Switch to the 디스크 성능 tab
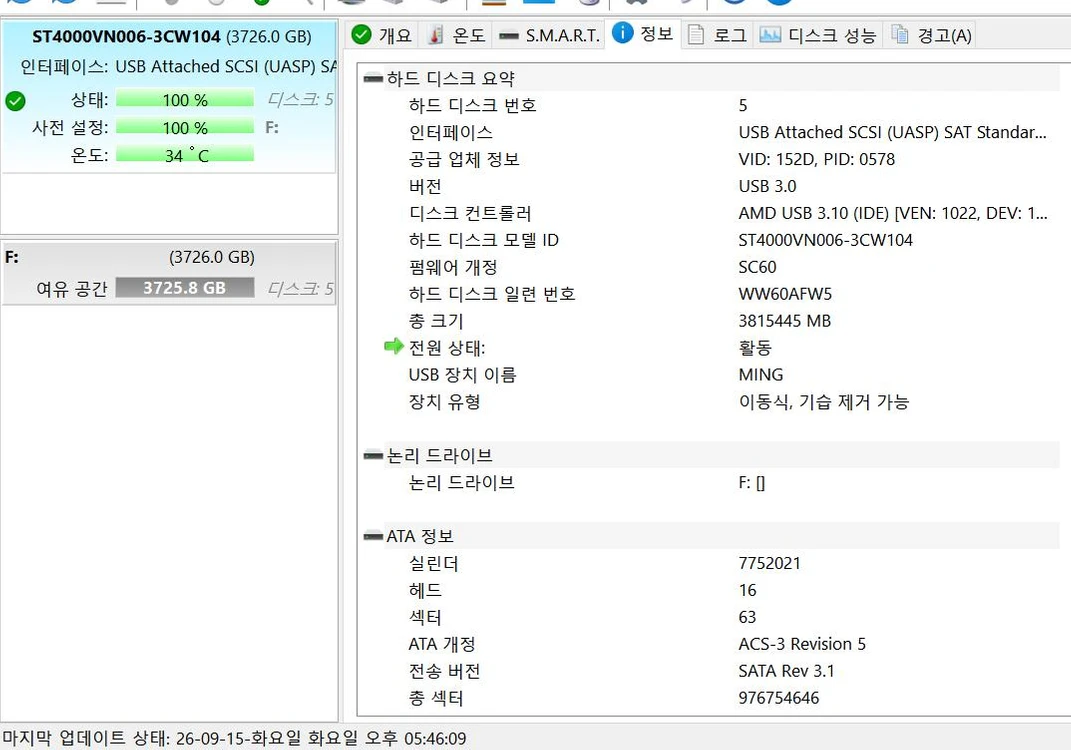The width and height of the screenshot is (1071, 750). point(818,35)
